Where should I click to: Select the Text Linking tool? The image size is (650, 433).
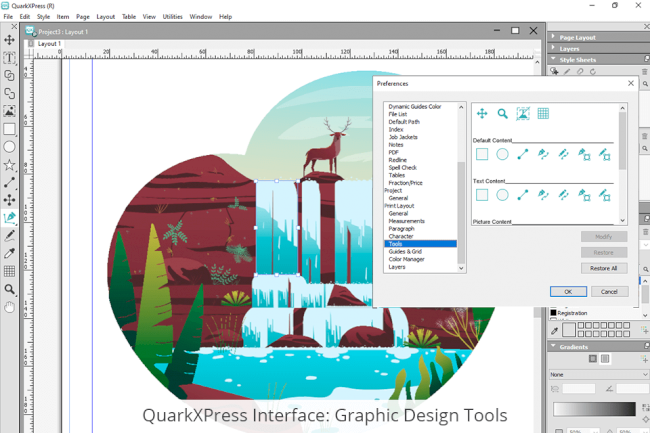click(9, 75)
